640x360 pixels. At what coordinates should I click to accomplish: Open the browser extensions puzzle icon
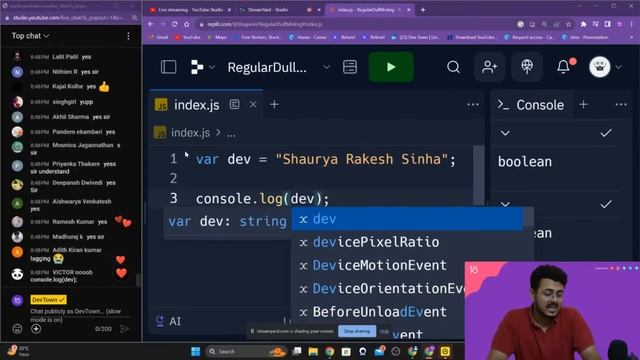point(583,24)
